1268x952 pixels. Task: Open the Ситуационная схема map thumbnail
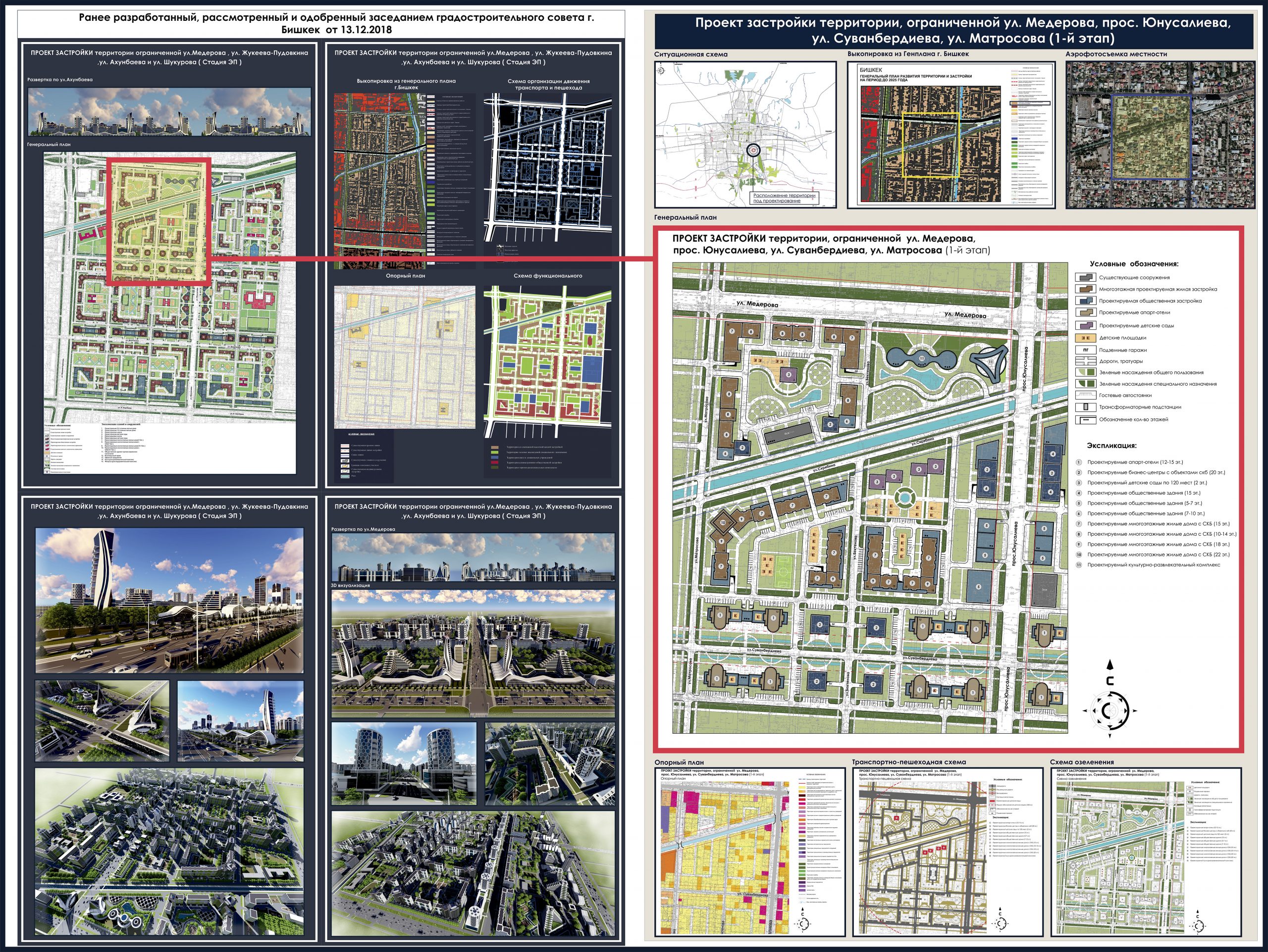click(x=745, y=135)
